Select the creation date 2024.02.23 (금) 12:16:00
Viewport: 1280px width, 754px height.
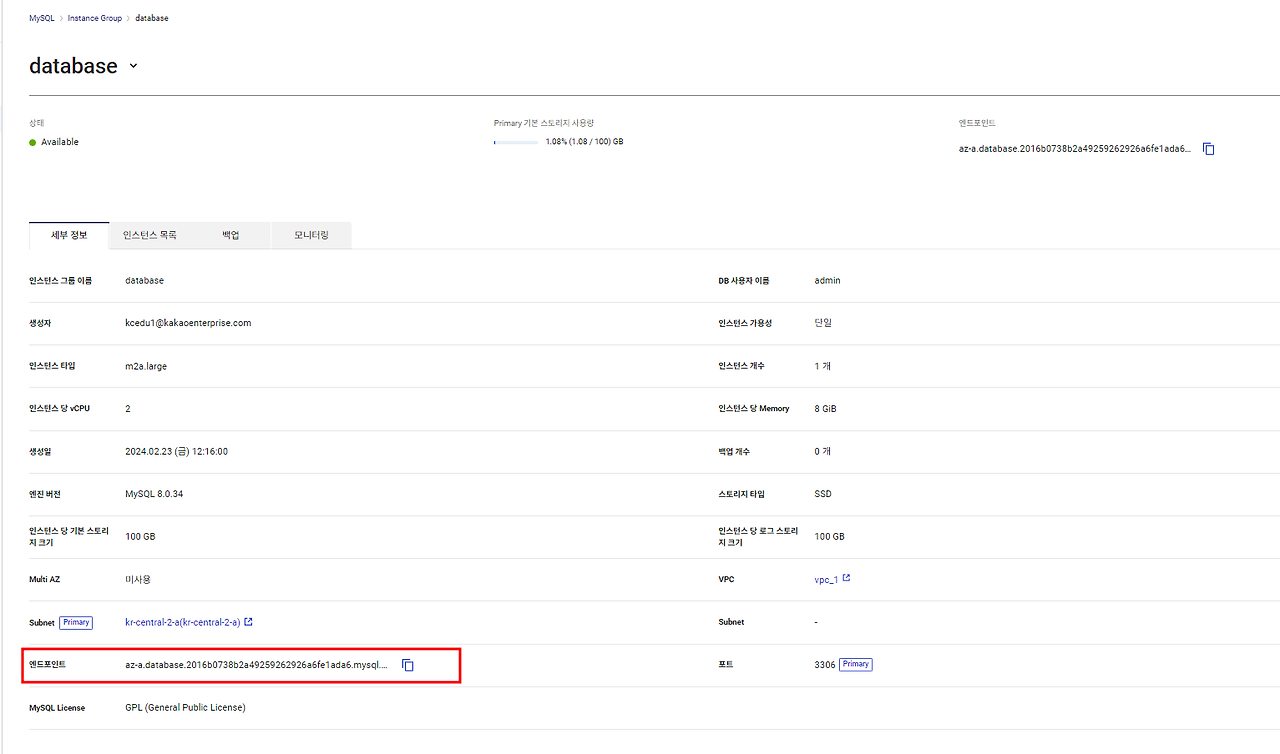tap(176, 451)
